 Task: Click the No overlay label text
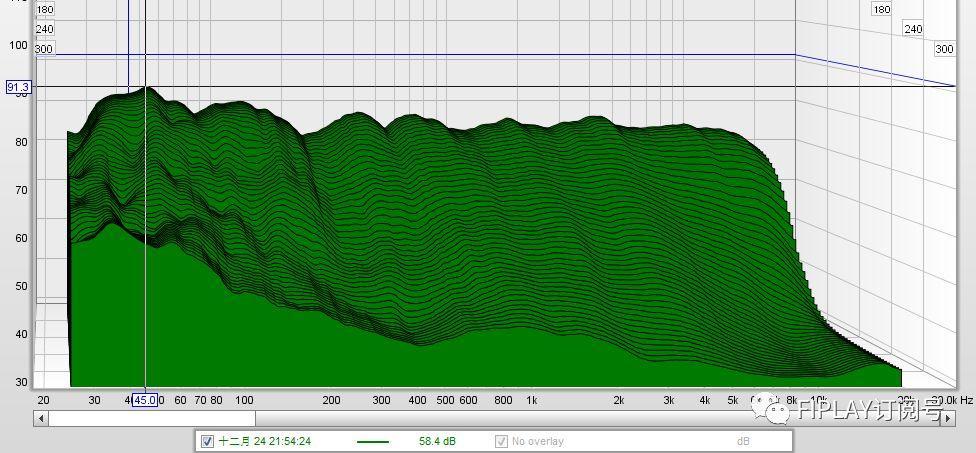click(x=537, y=441)
